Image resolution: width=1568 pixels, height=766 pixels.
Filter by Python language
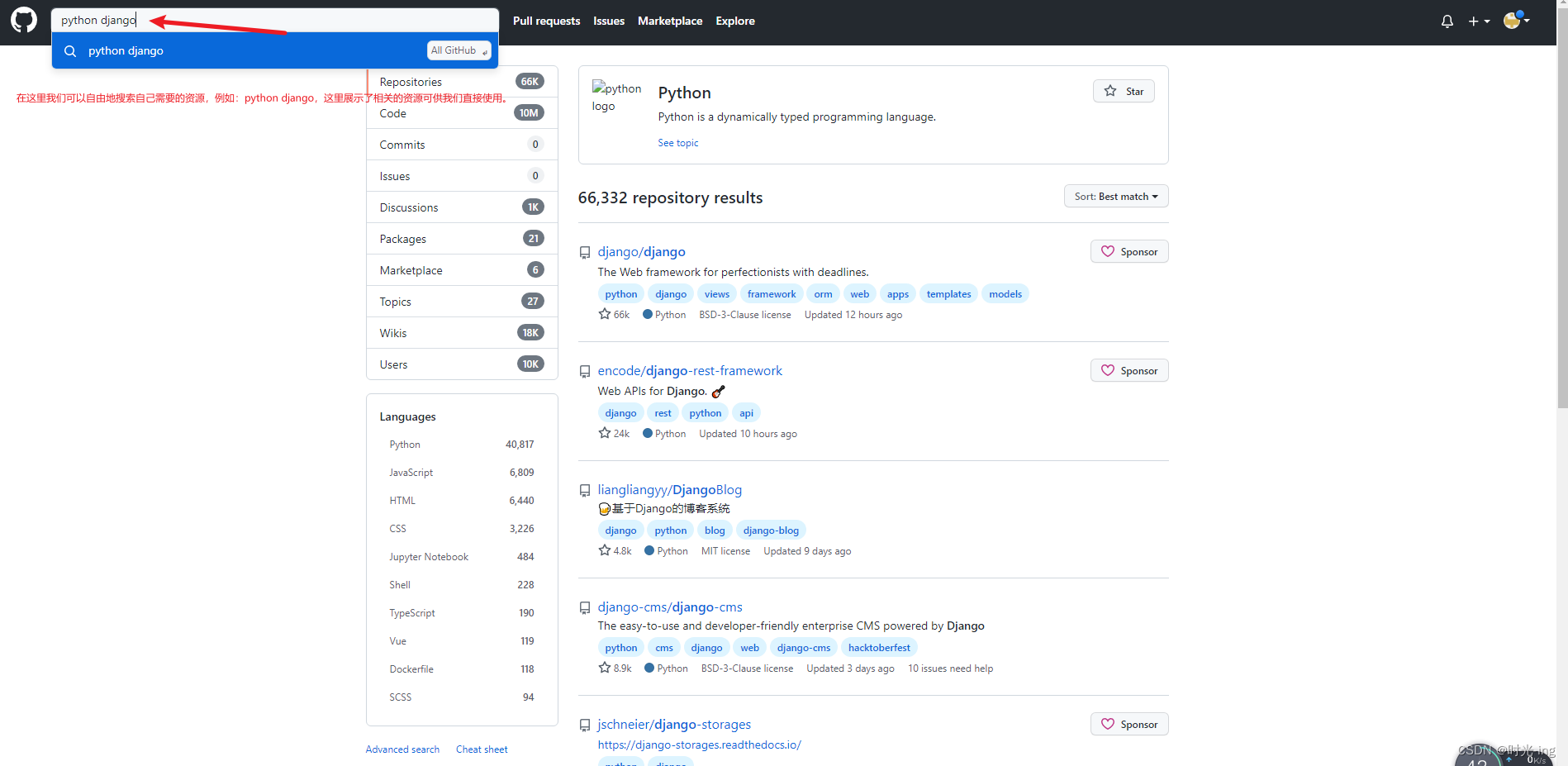462,445
